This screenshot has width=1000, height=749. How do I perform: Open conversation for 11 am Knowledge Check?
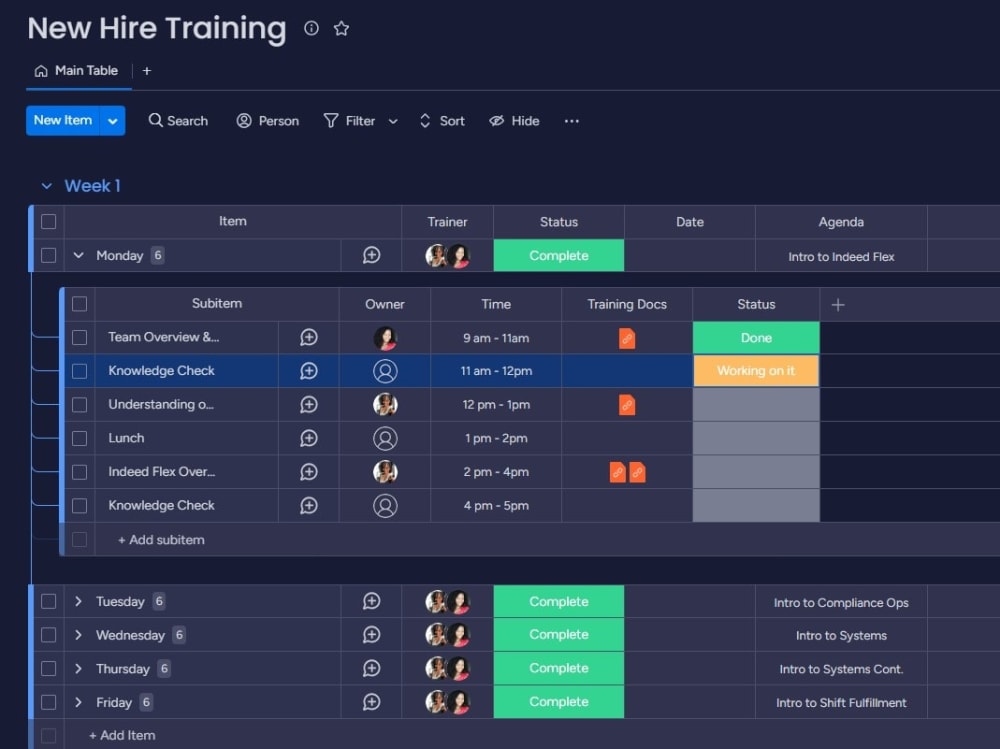309,371
